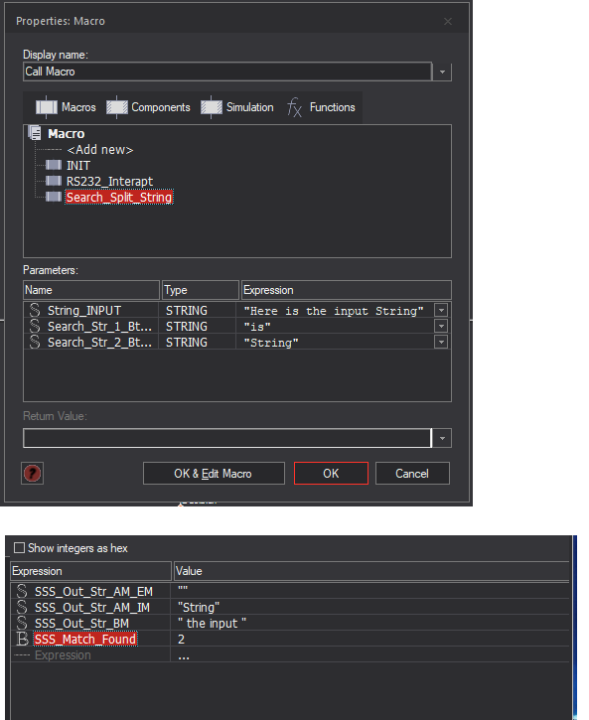The image size is (589, 720).
Task: Click the Search_Str_1_Bt string type icon
Action: pyautogui.click(x=35, y=326)
